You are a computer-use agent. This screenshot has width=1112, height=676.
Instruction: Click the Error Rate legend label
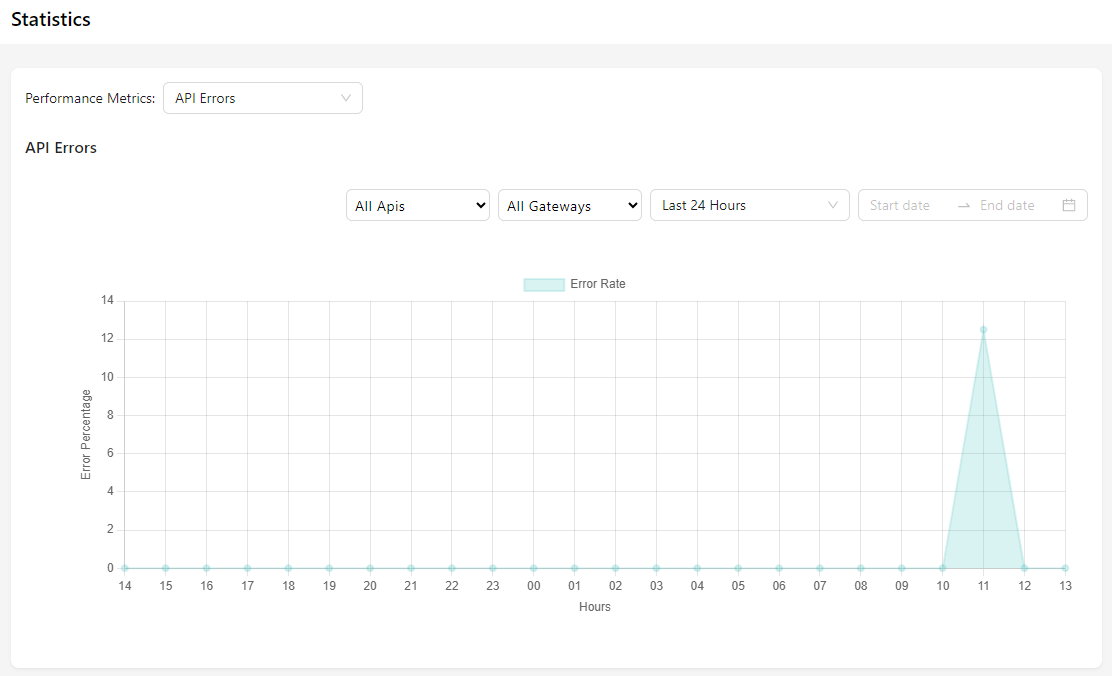point(597,284)
